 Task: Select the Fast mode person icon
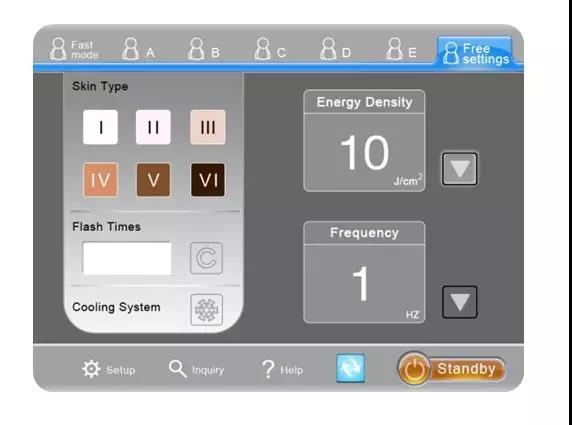coord(58,49)
